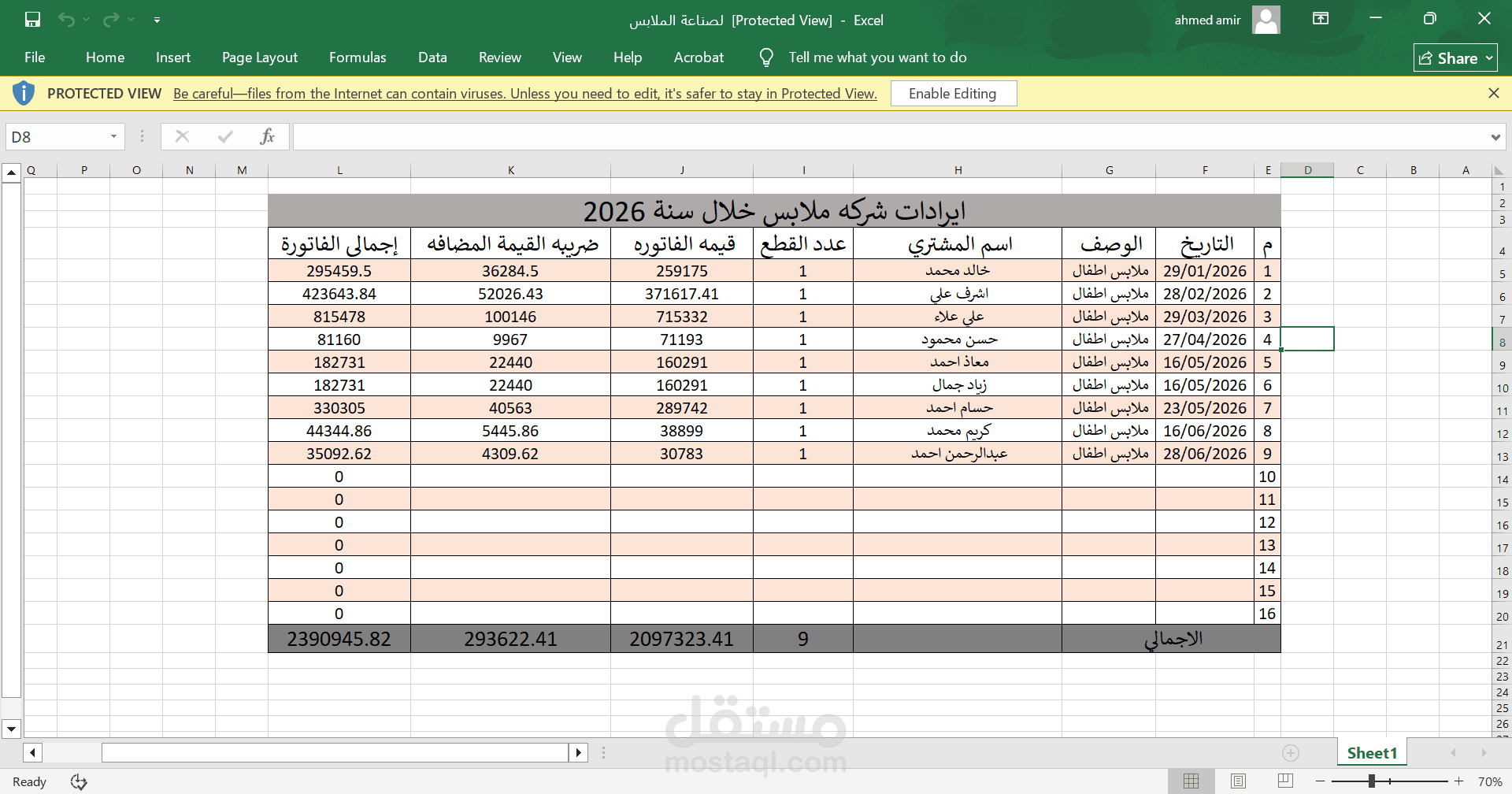Add a new sheet with plus icon
Image resolution: width=1512 pixels, height=794 pixels.
click(x=1291, y=753)
